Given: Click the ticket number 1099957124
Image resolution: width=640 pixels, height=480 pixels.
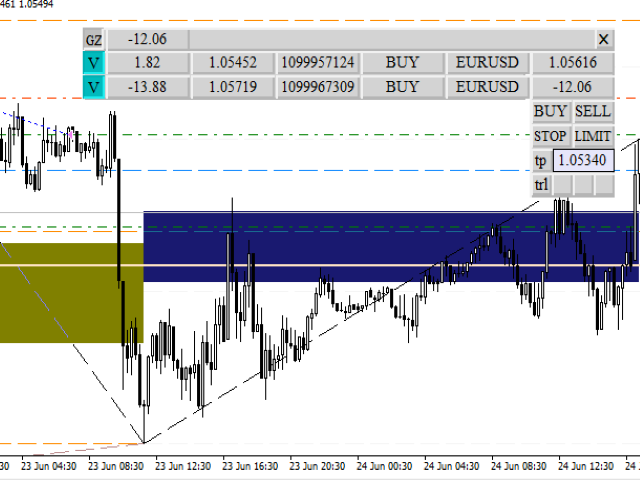Looking at the screenshot, I should point(318,63).
